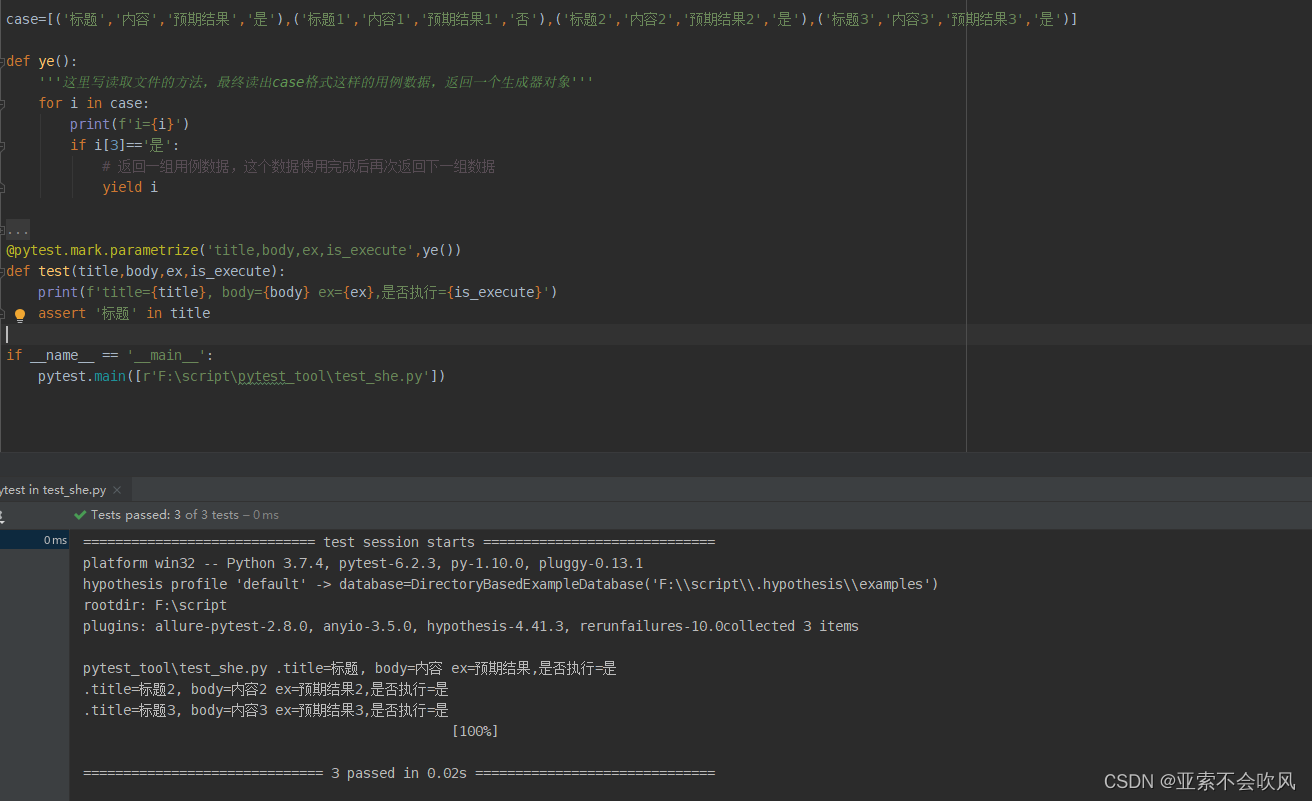Expand the folded '...' code region
The width and height of the screenshot is (1312, 801).
pos(18,230)
